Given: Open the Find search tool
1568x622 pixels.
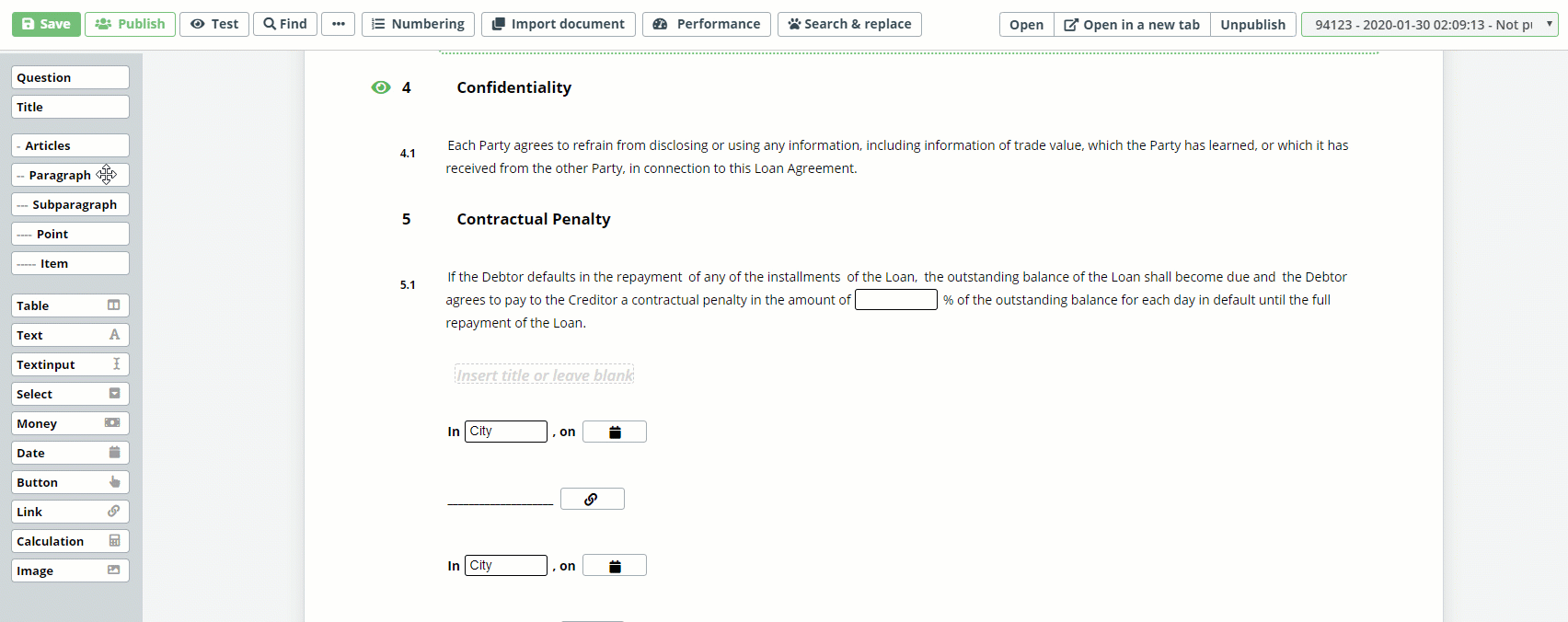Looking at the screenshot, I should [x=285, y=24].
